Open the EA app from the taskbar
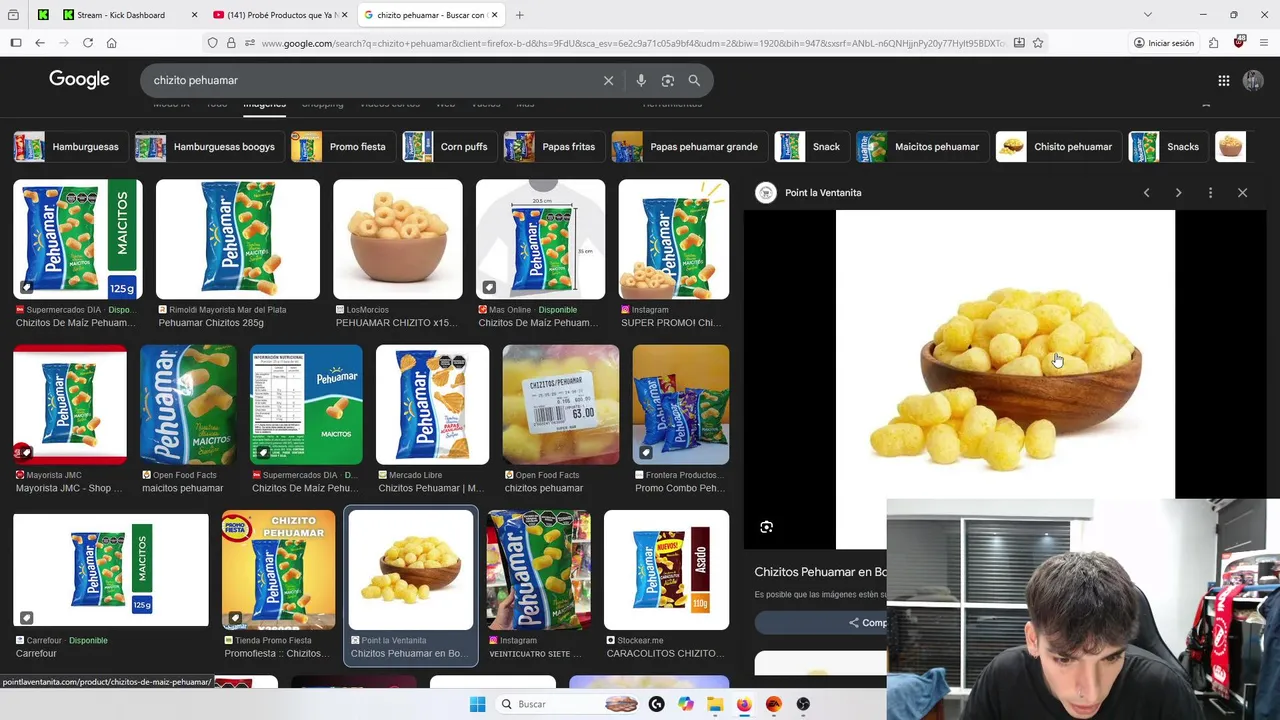The width and height of the screenshot is (1280, 720). click(774, 704)
